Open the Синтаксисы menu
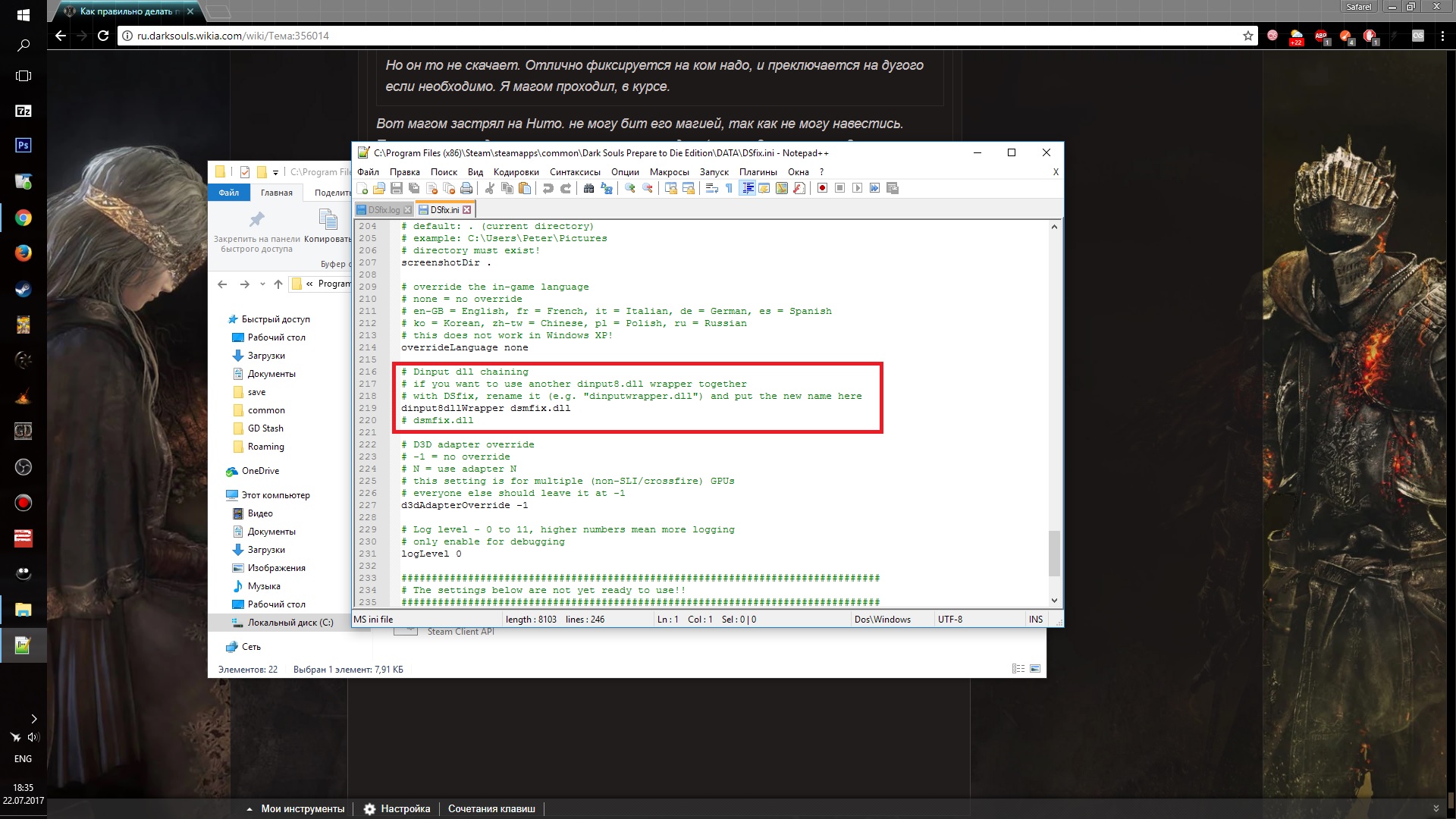 tap(575, 172)
